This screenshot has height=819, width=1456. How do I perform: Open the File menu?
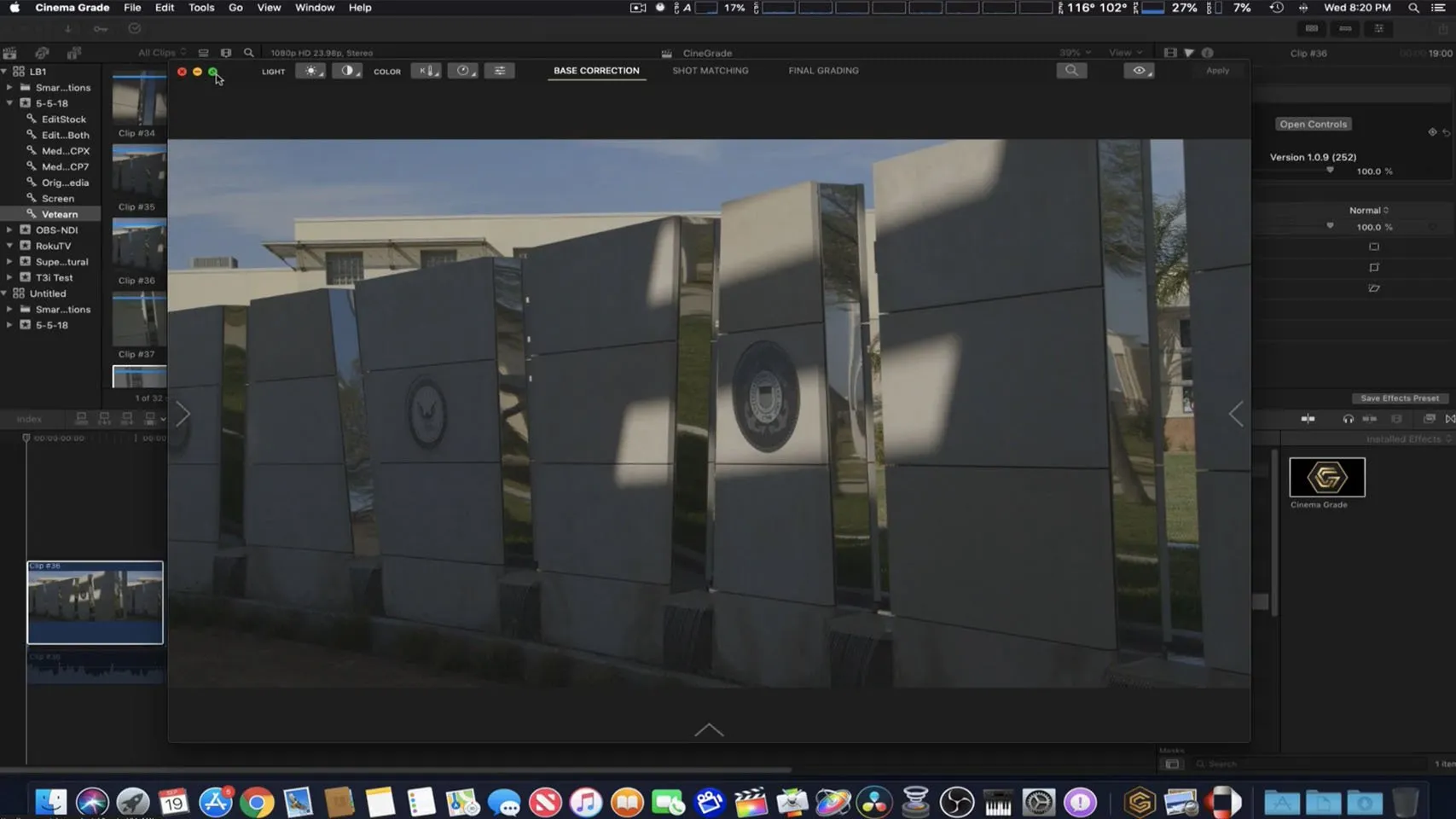click(x=132, y=8)
